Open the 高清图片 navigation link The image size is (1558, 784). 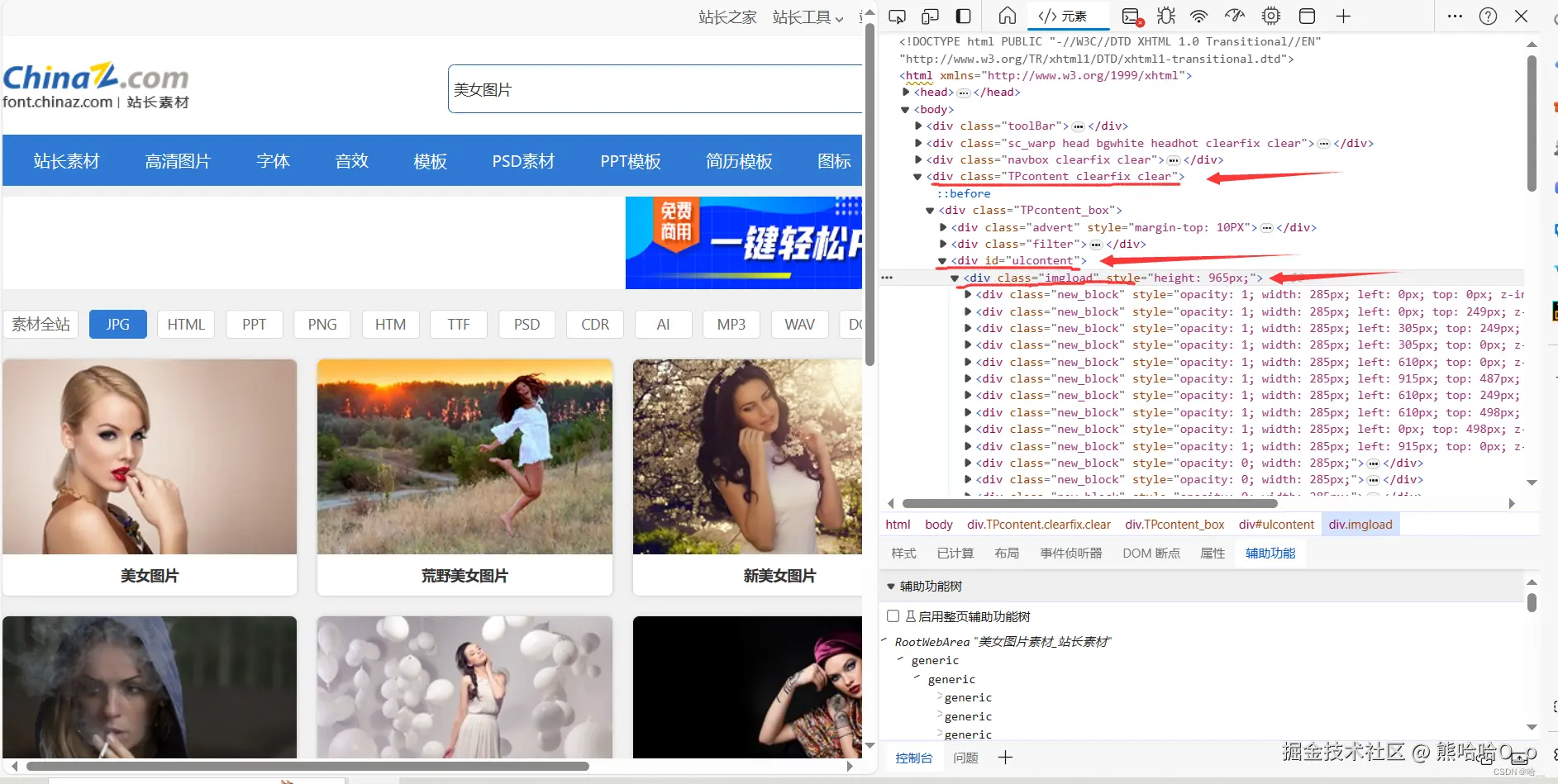pyautogui.click(x=178, y=160)
